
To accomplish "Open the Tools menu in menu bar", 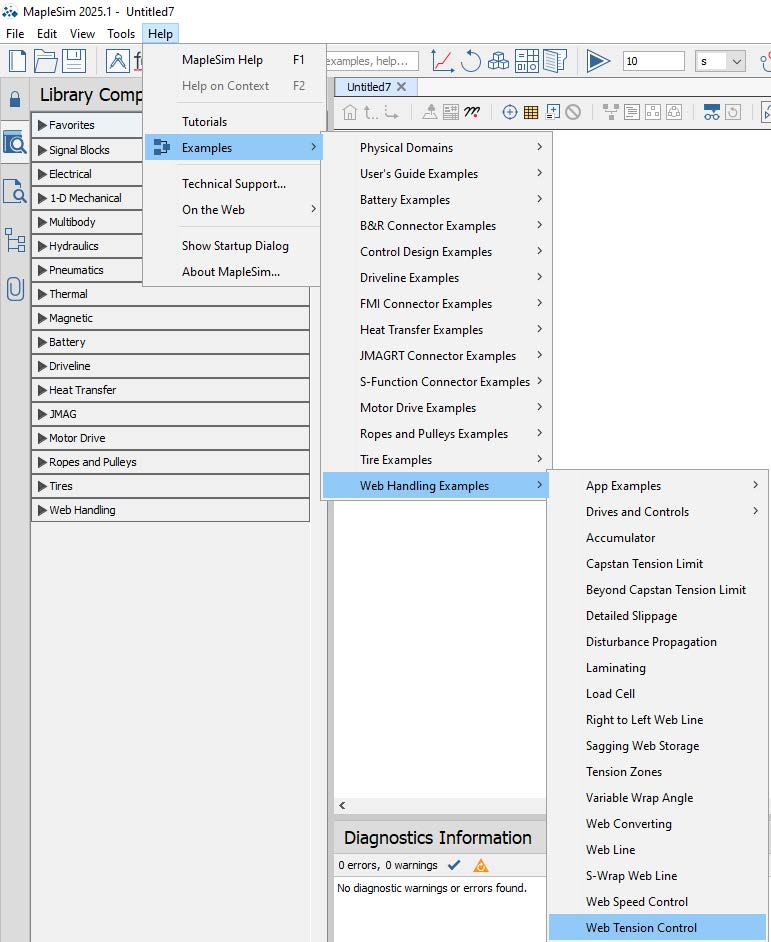I will (121, 34).
